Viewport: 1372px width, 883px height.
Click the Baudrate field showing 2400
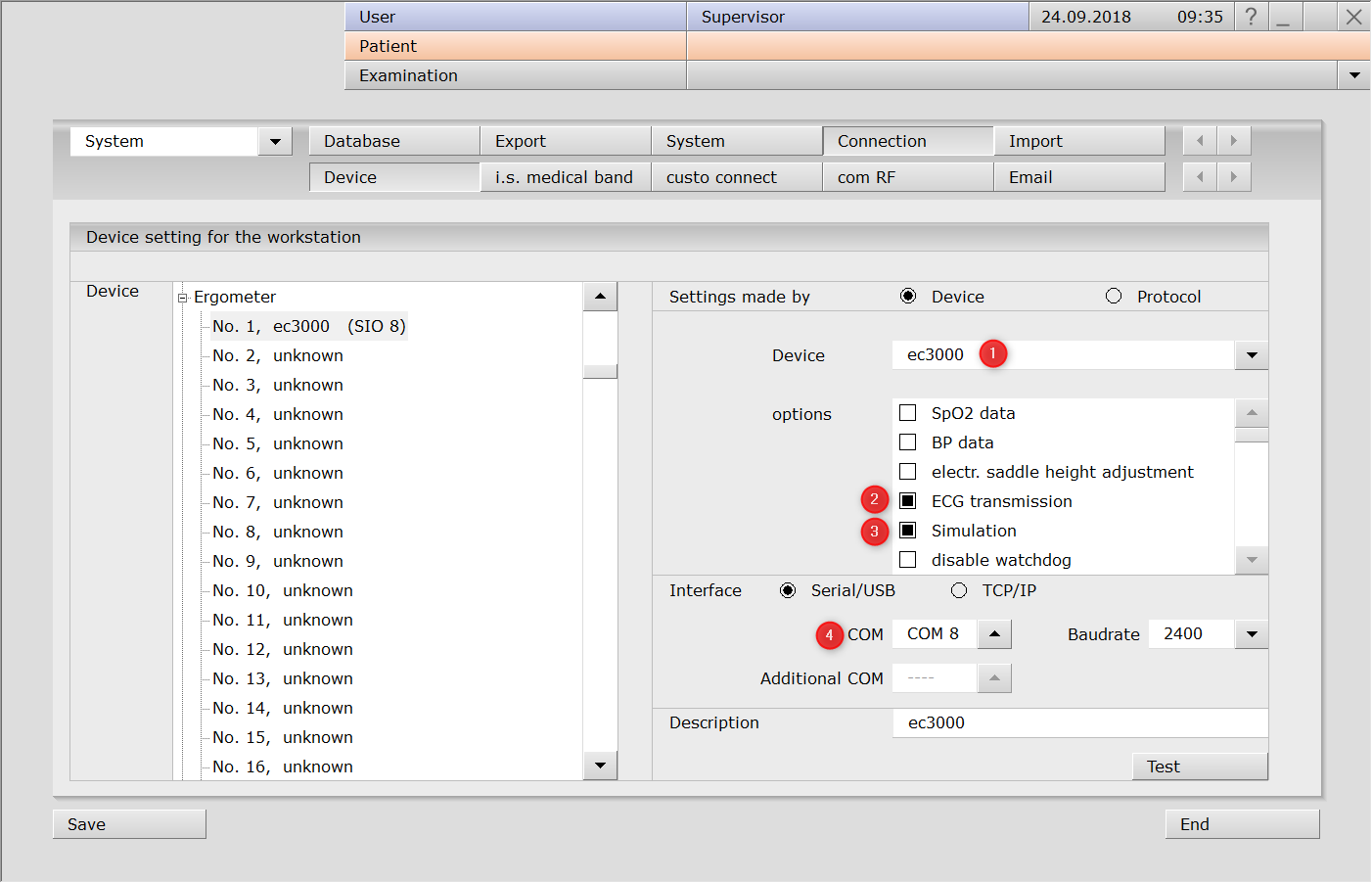1191,634
